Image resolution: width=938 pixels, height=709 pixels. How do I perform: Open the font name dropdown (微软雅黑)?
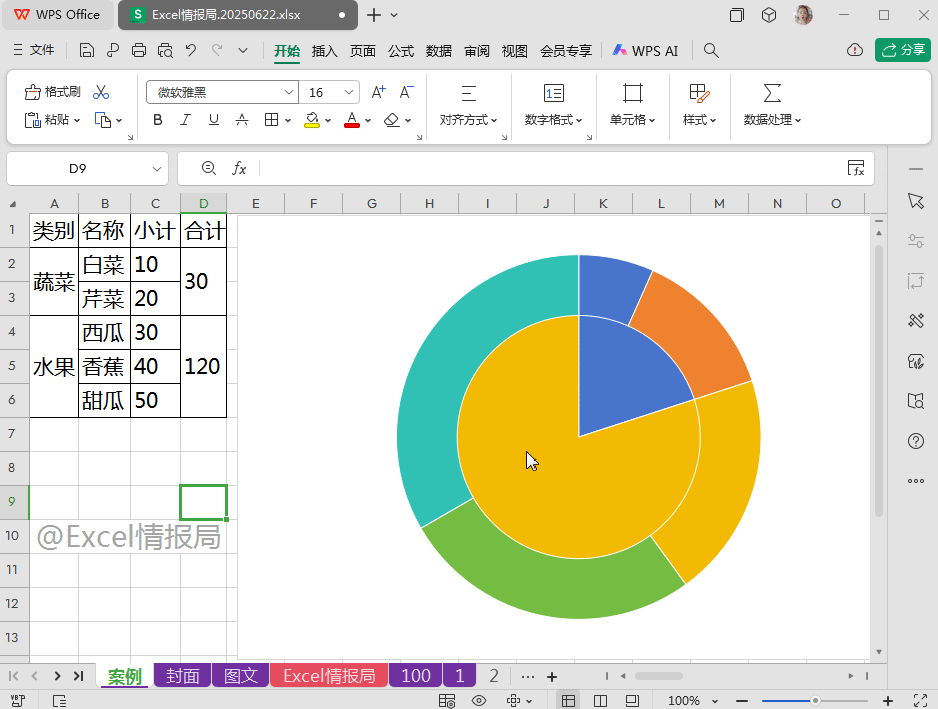[x=287, y=92]
